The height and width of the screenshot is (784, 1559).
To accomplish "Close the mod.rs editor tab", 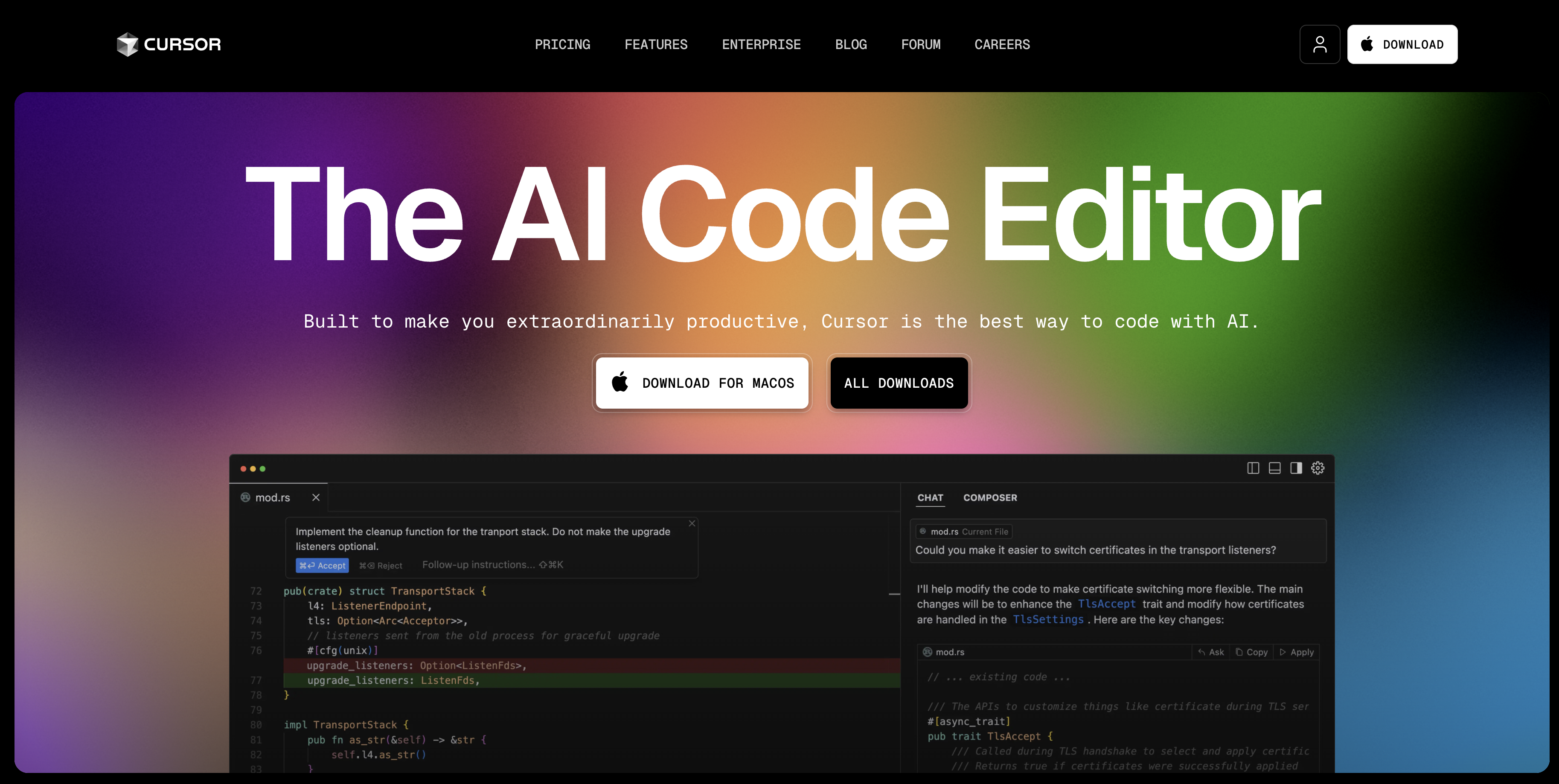I will click(316, 497).
